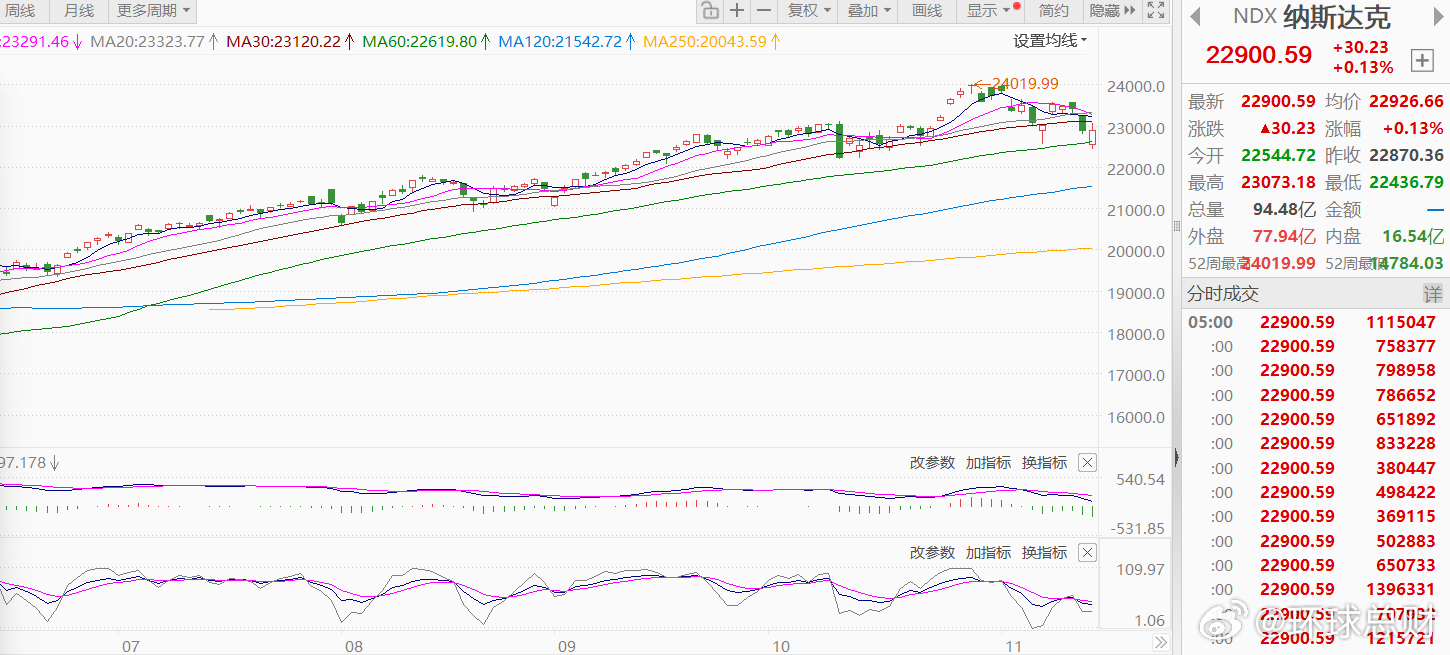Zoom in chart with plus icon
This screenshot has height=655, width=1450.
click(x=737, y=11)
